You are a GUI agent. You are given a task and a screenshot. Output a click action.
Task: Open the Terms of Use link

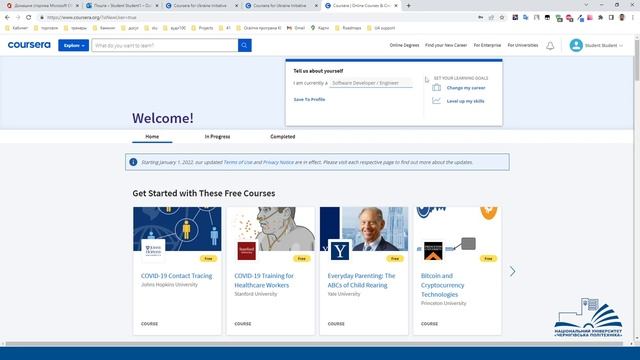point(238,162)
